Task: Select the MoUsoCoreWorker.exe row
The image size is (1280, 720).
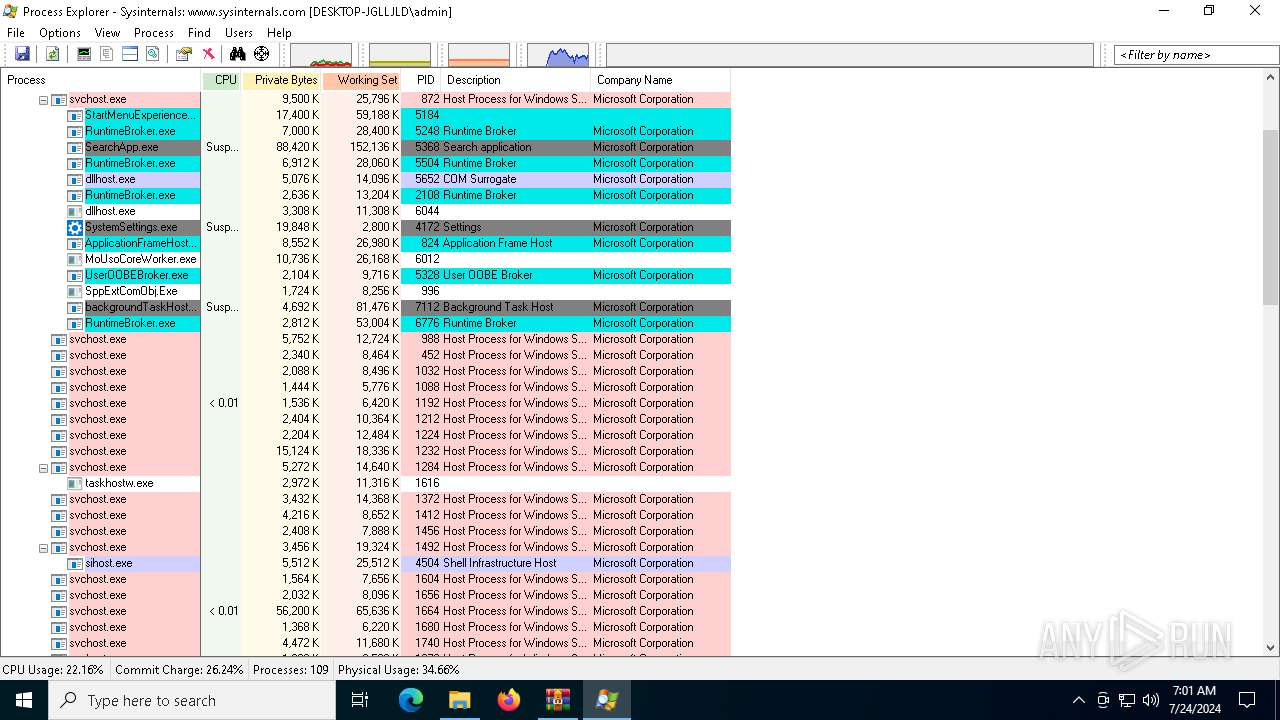Action: tap(366, 259)
